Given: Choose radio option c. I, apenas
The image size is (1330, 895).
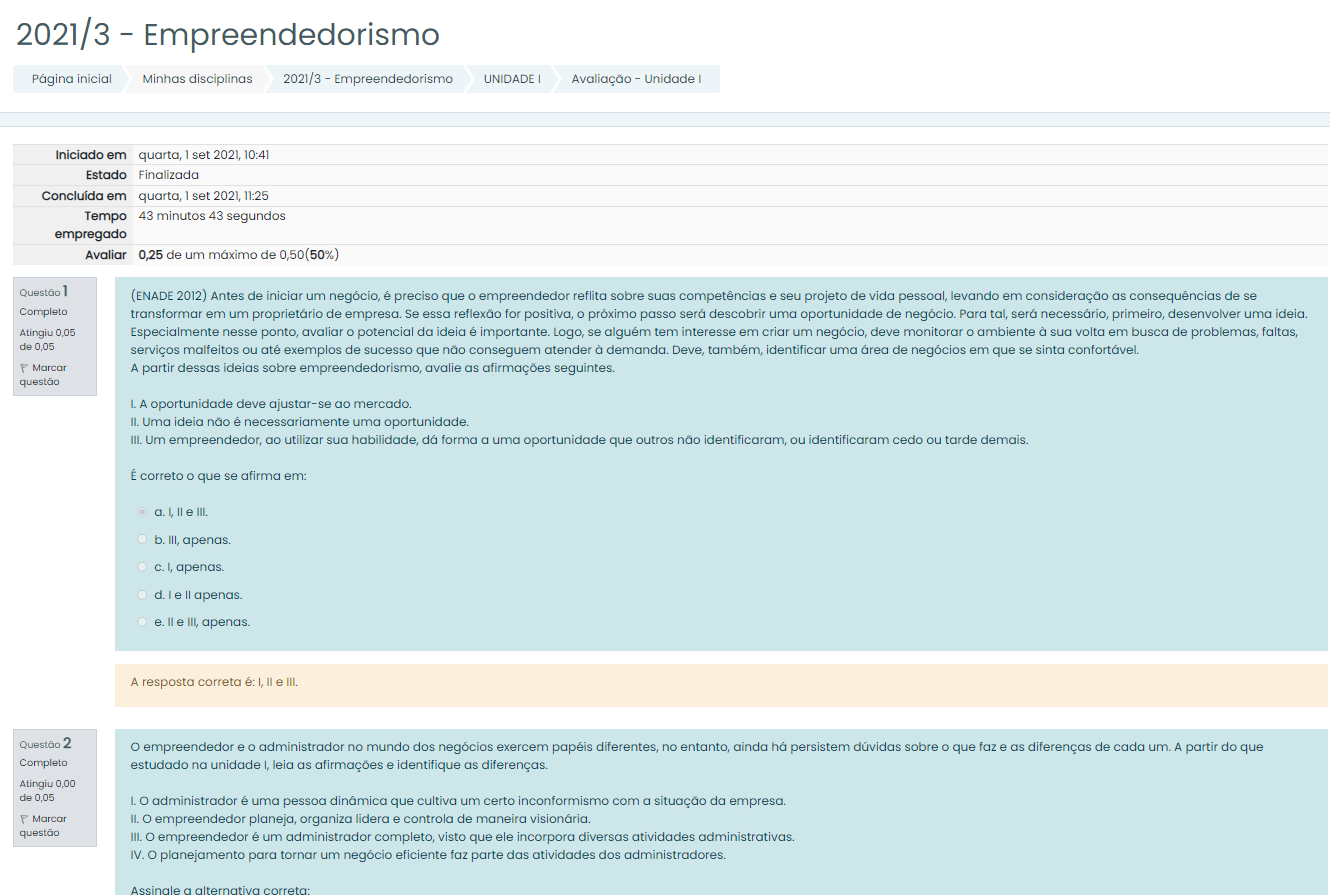Looking at the screenshot, I should coord(142,567).
